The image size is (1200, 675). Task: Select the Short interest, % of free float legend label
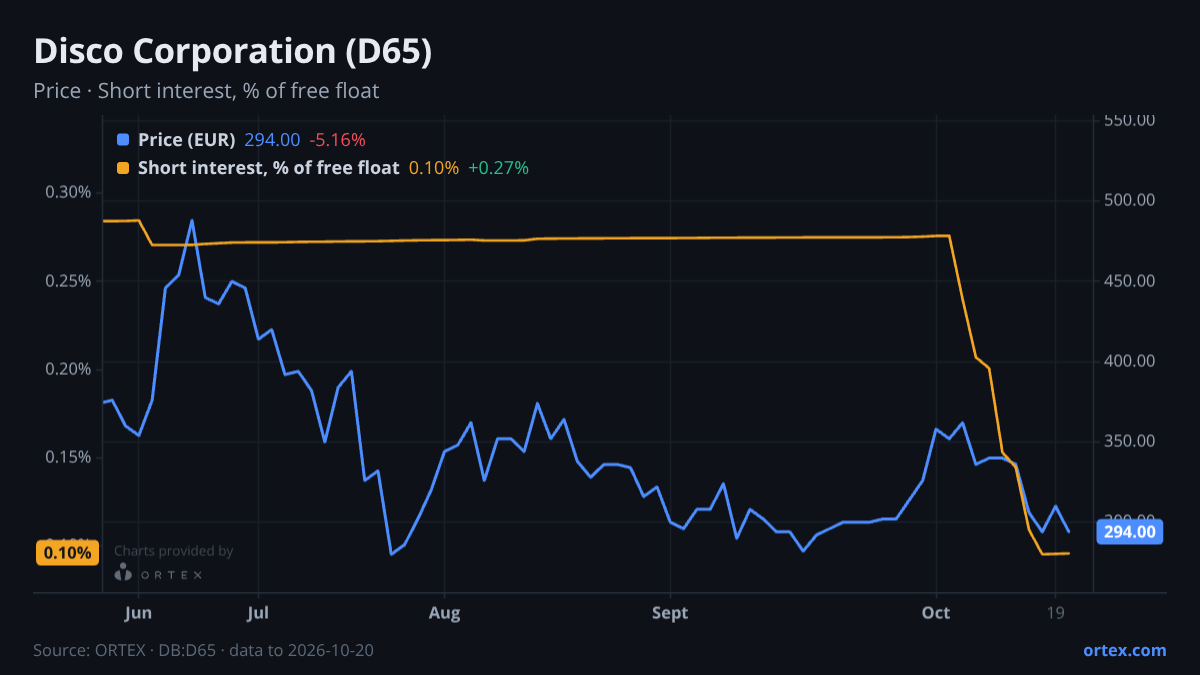(x=269, y=168)
